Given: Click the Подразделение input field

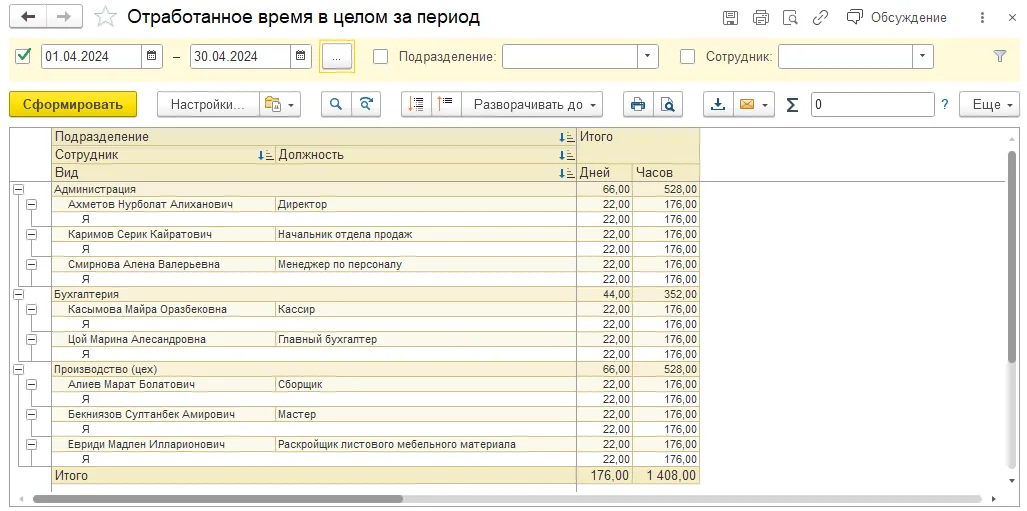Looking at the screenshot, I should pyautogui.click(x=570, y=56).
